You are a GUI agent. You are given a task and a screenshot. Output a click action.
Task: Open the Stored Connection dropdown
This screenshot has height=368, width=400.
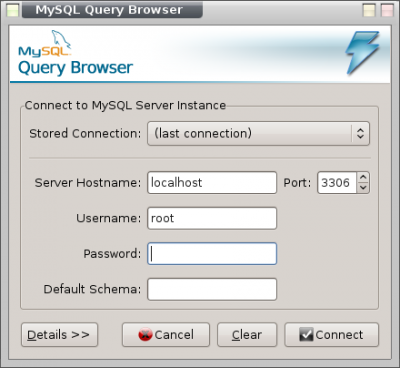pyautogui.click(x=258, y=133)
